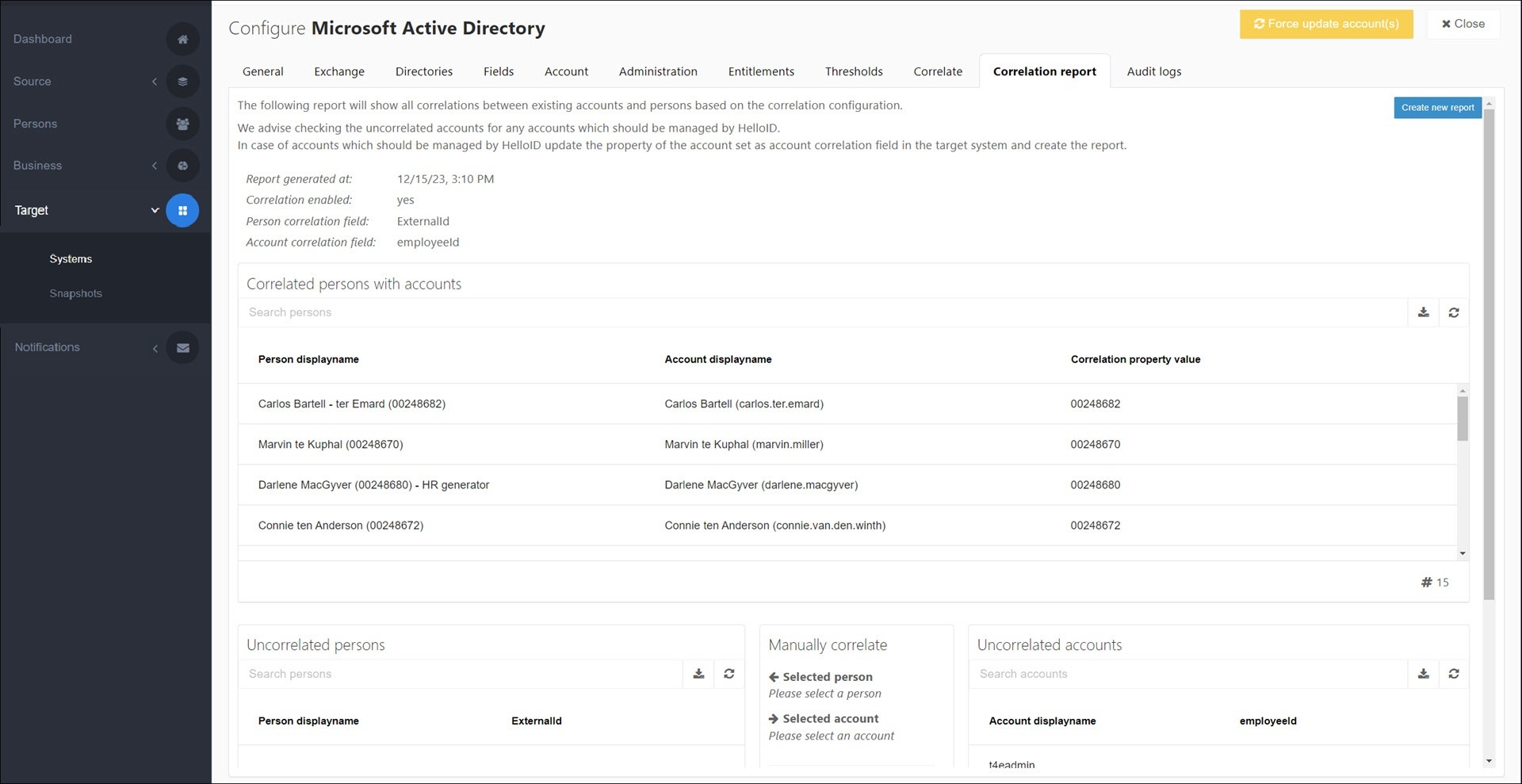Select Darlene MacGyver HR generator row
Viewport: 1522px width, 784px height.
847,485
